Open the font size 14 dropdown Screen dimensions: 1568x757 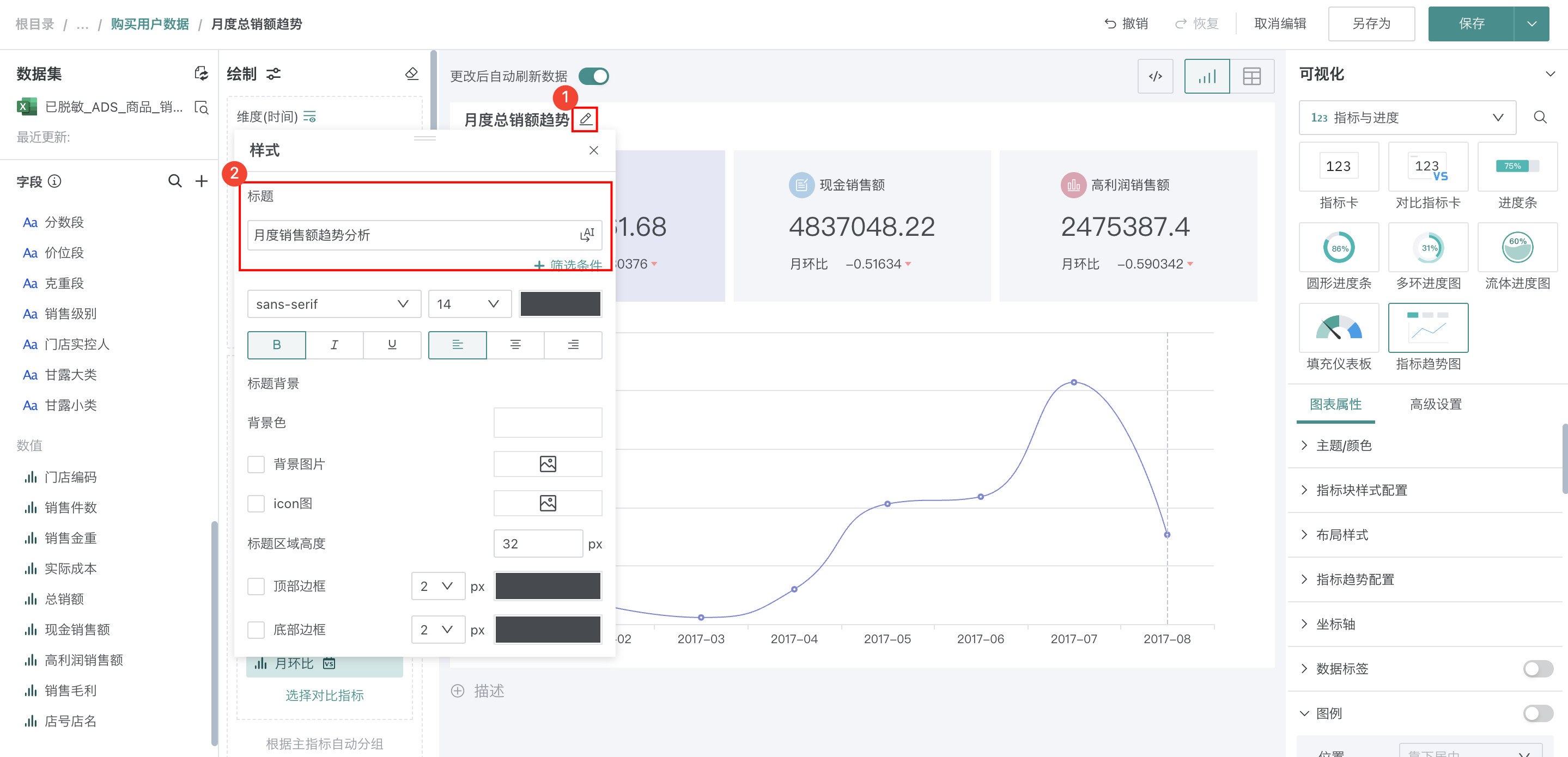468,304
